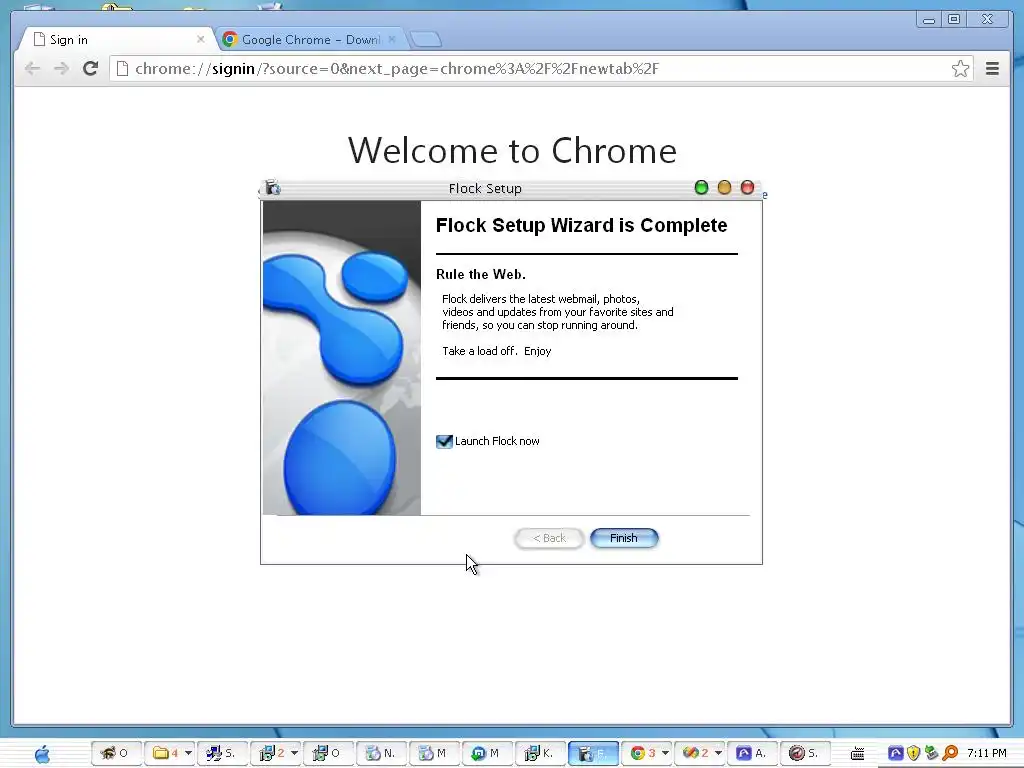Click the orange button on Flock Setup title bar
Image resolution: width=1024 pixels, height=768 pixels.
pos(724,188)
